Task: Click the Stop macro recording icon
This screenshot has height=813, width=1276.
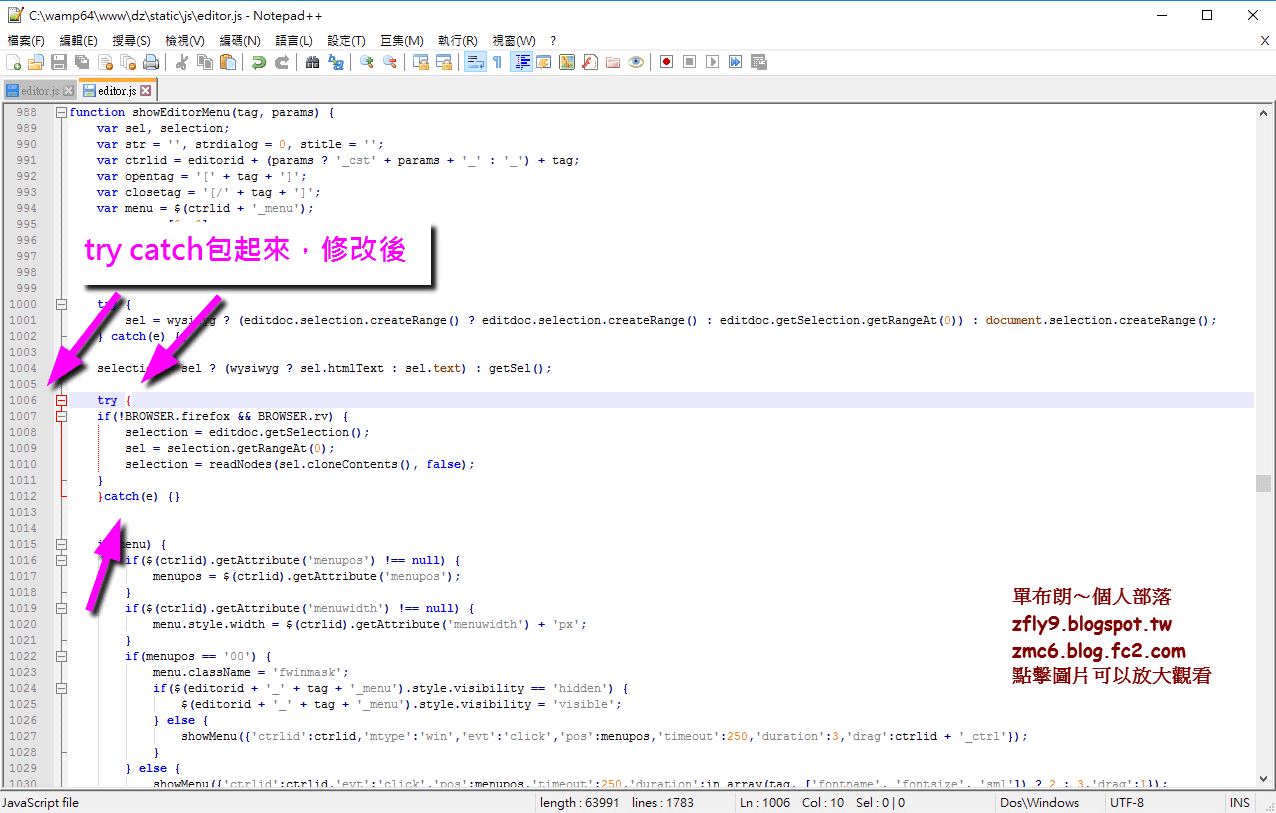Action: (x=690, y=62)
